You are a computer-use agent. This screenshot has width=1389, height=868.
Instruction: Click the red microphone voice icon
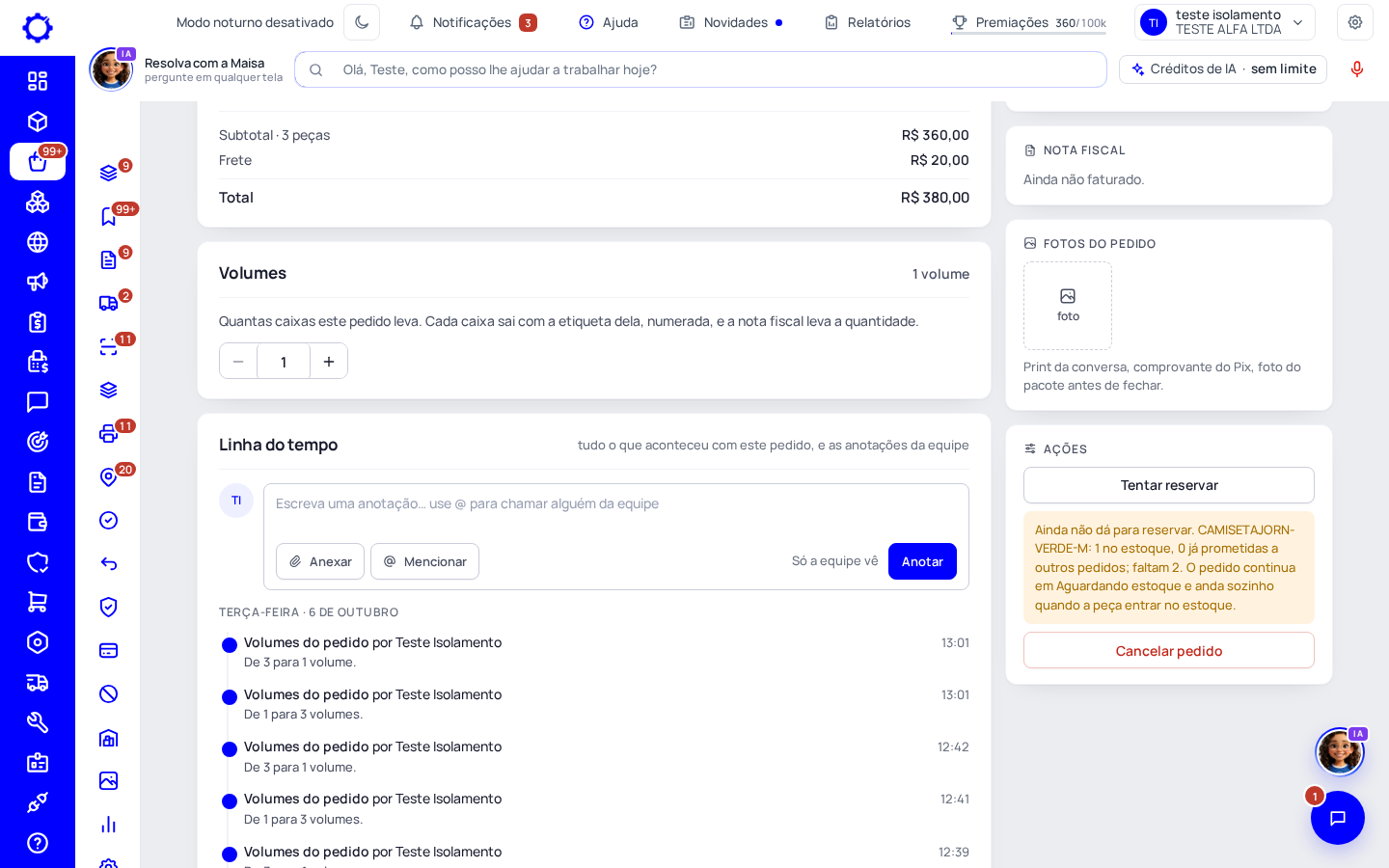pyautogui.click(x=1357, y=69)
